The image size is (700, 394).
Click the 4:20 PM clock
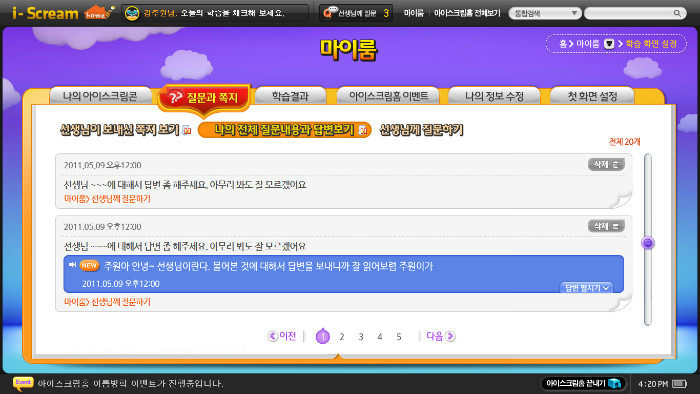coord(653,384)
